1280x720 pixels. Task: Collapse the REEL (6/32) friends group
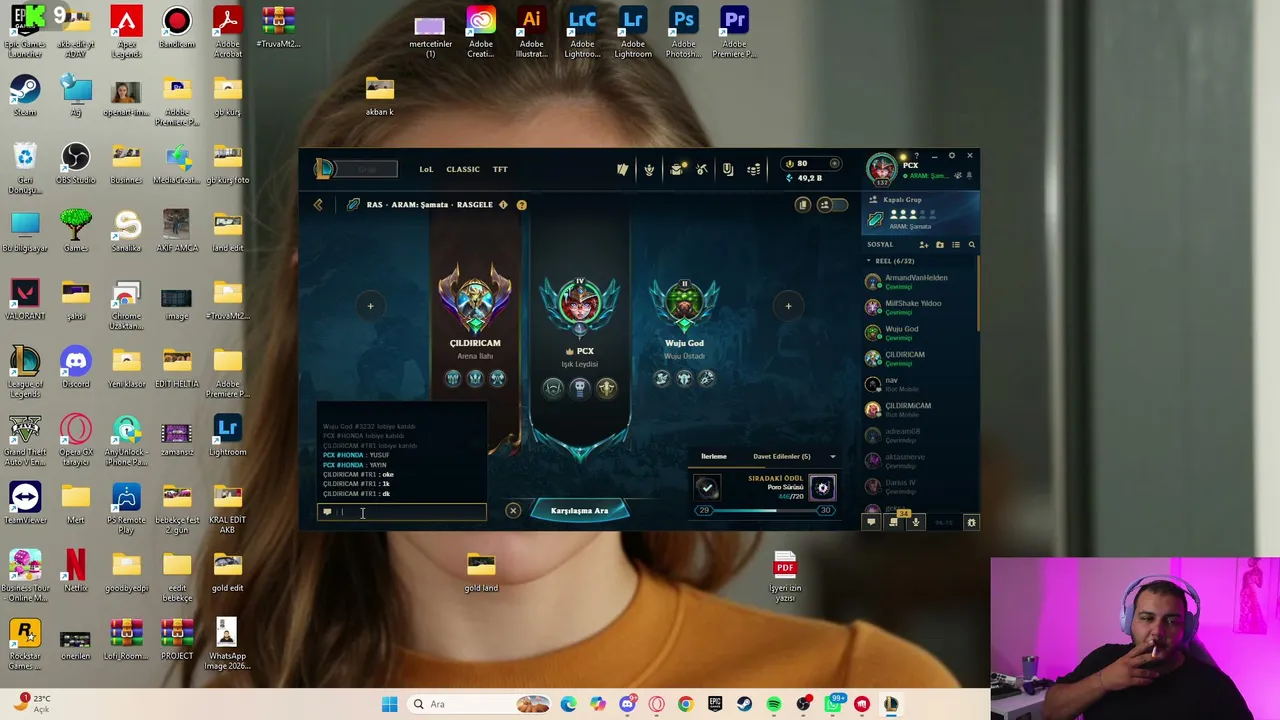coord(890,261)
